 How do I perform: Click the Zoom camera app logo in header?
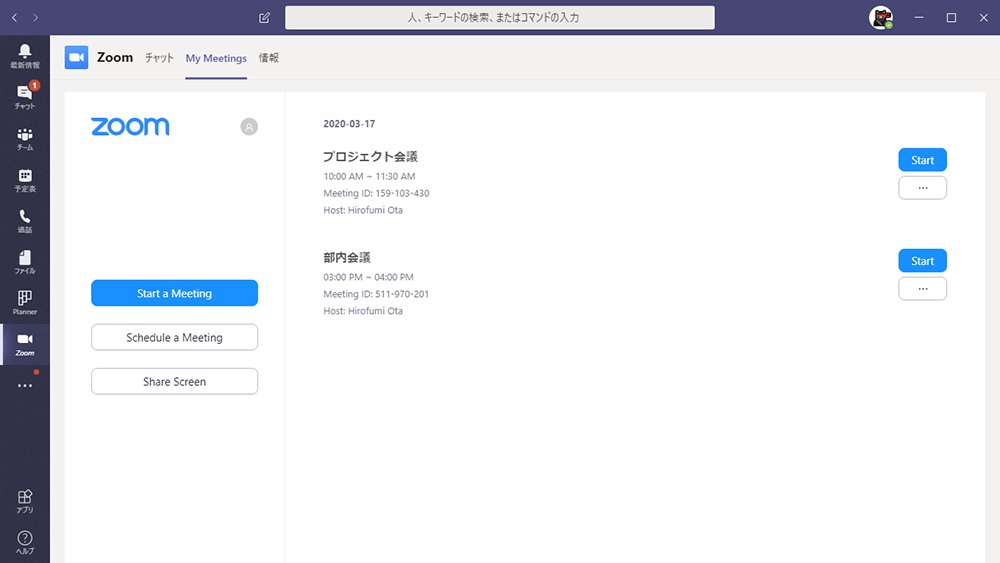[x=77, y=57]
